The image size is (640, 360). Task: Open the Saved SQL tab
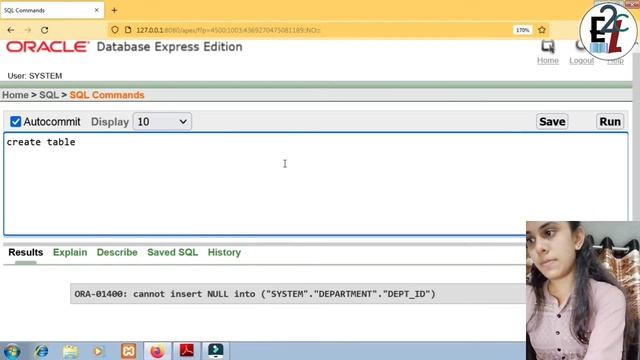(x=173, y=252)
